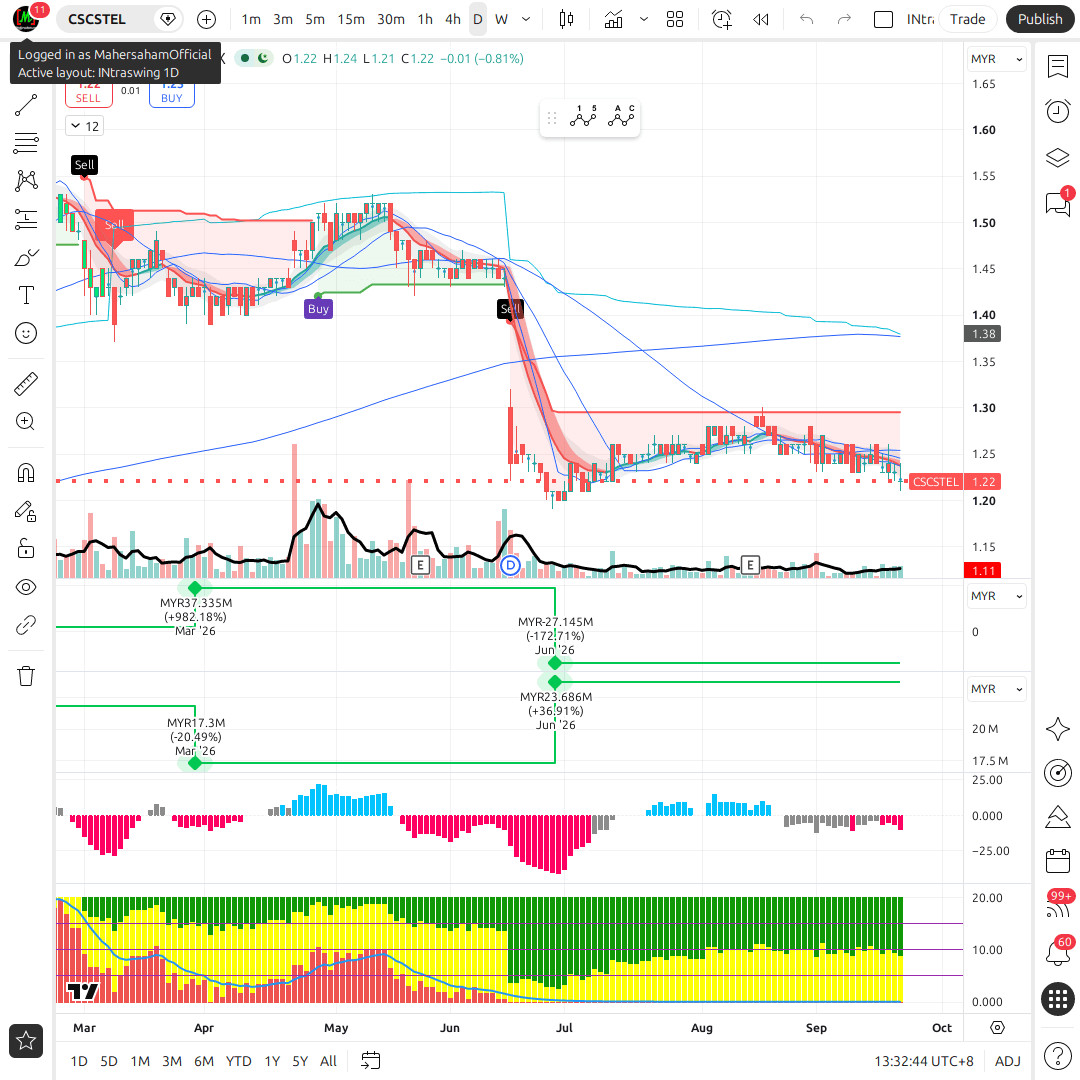Open the indicator templates dropdown arrow
This screenshot has width=1080, height=1080.
(643, 19)
